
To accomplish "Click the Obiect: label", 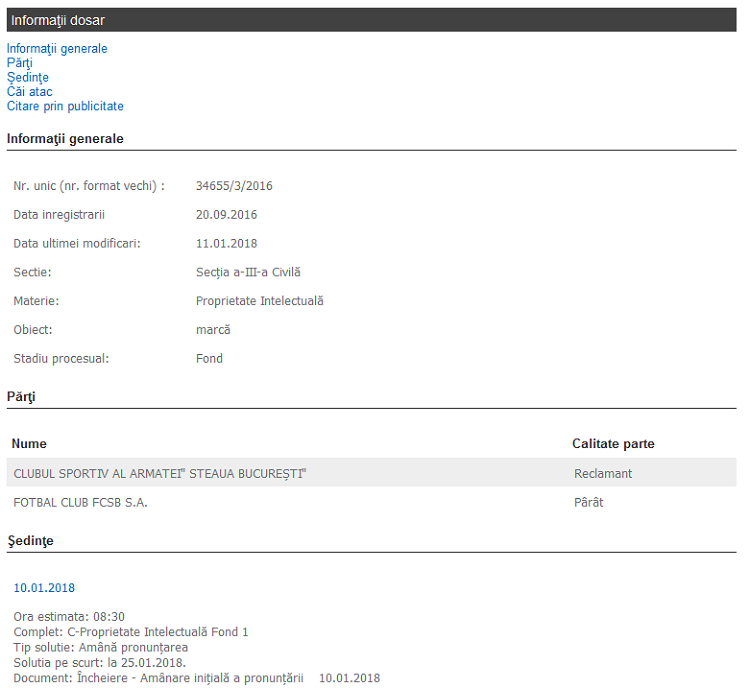I will [x=33, y=330].
